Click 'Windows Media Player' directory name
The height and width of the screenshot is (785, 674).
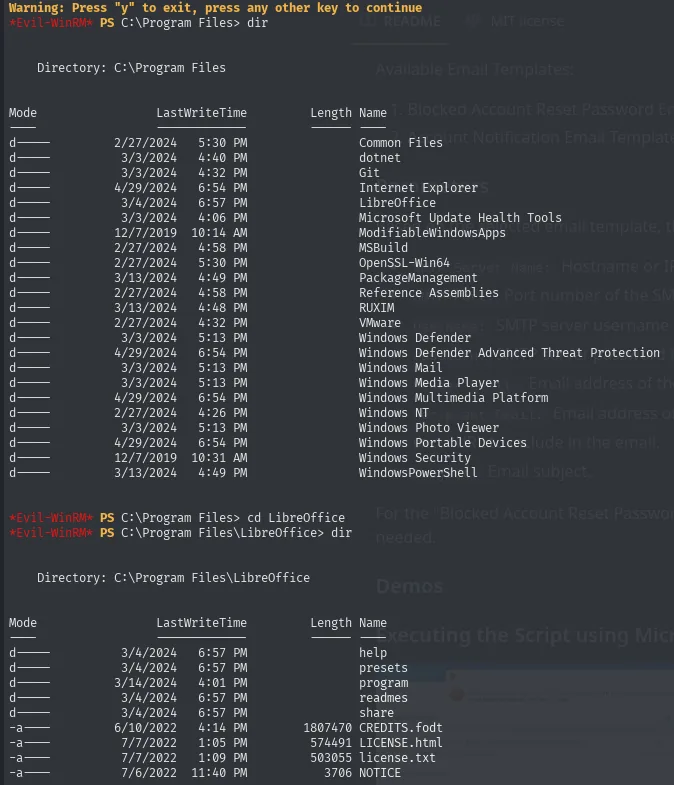tap(429, 383)
